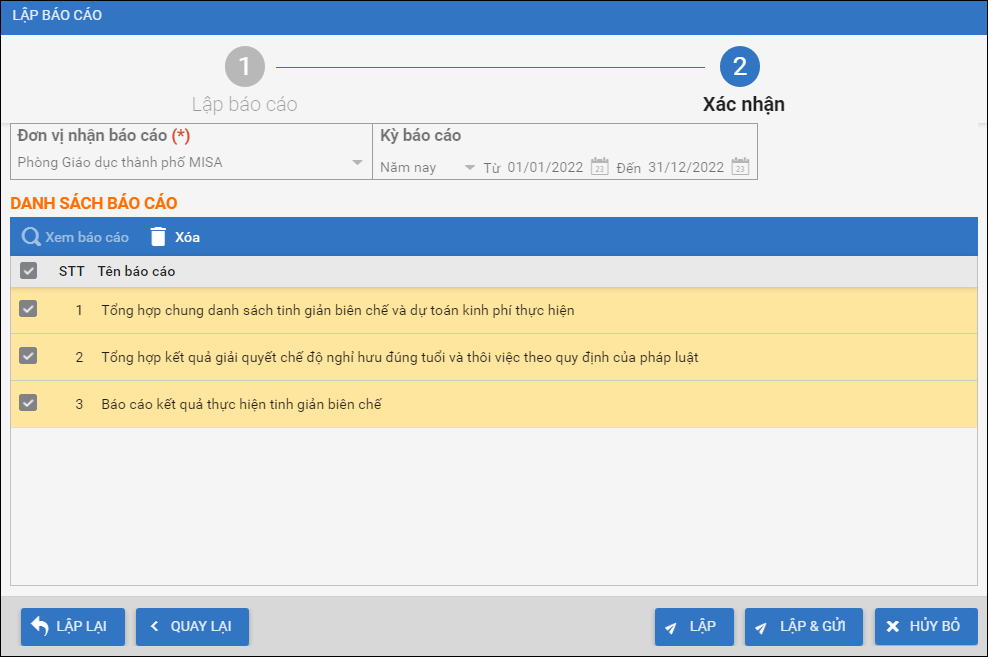This screenshot has height=657, width=988.
Task: Click the step 2 circle icon
Action: tap(740, 67)
